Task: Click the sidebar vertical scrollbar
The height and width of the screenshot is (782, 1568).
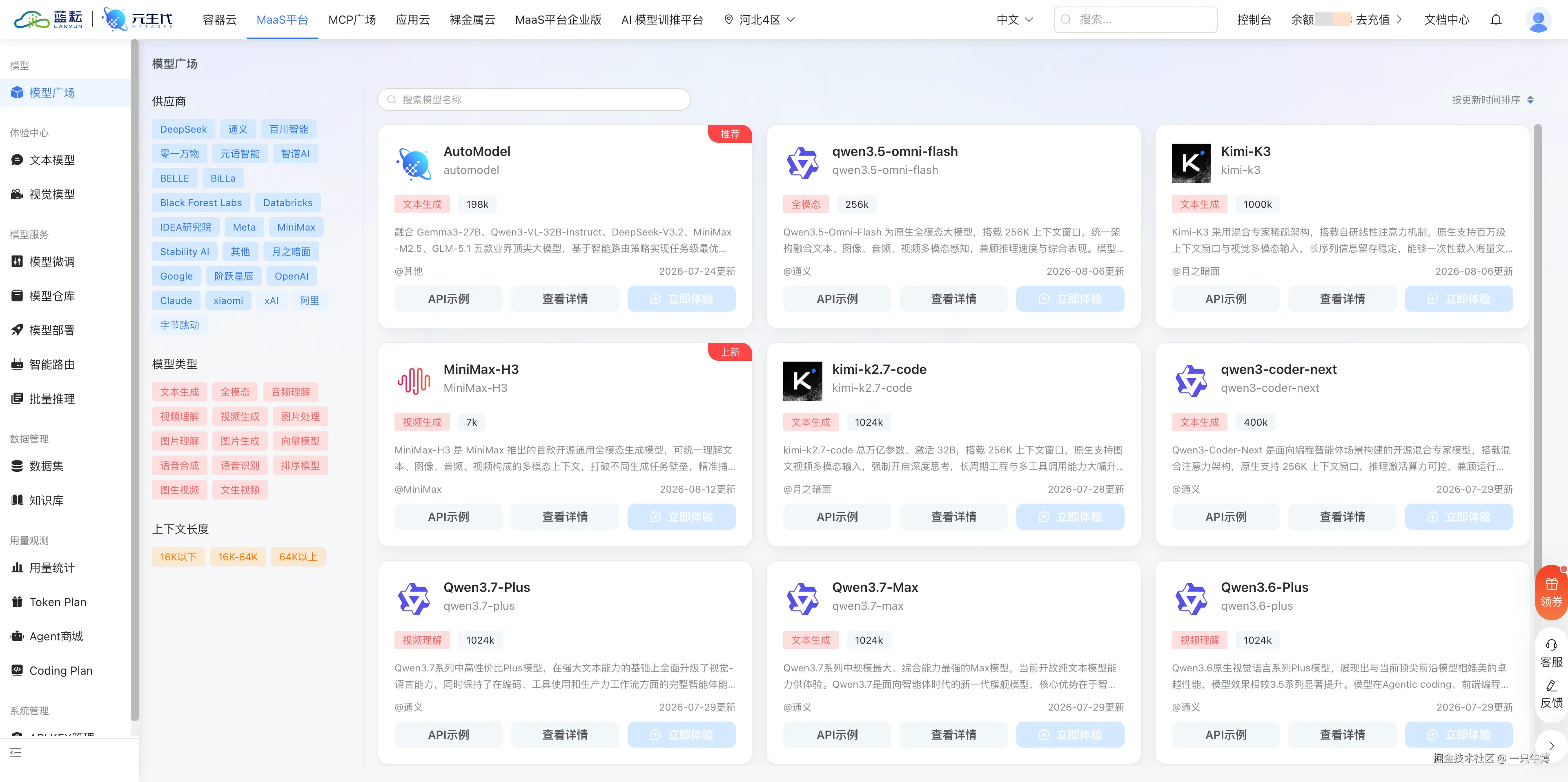Action: 134,380
